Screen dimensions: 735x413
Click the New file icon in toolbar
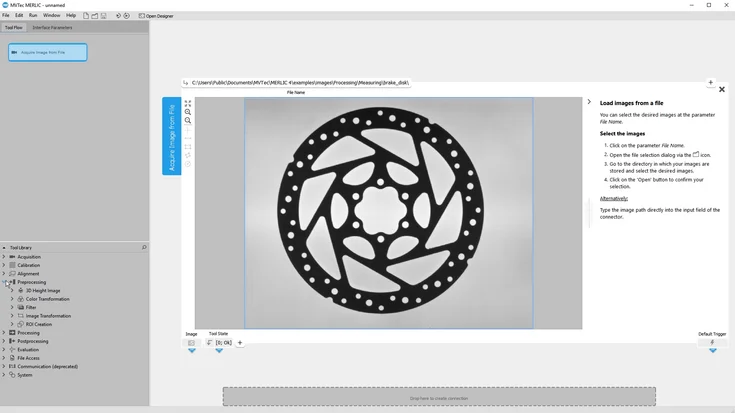point(86,16)
